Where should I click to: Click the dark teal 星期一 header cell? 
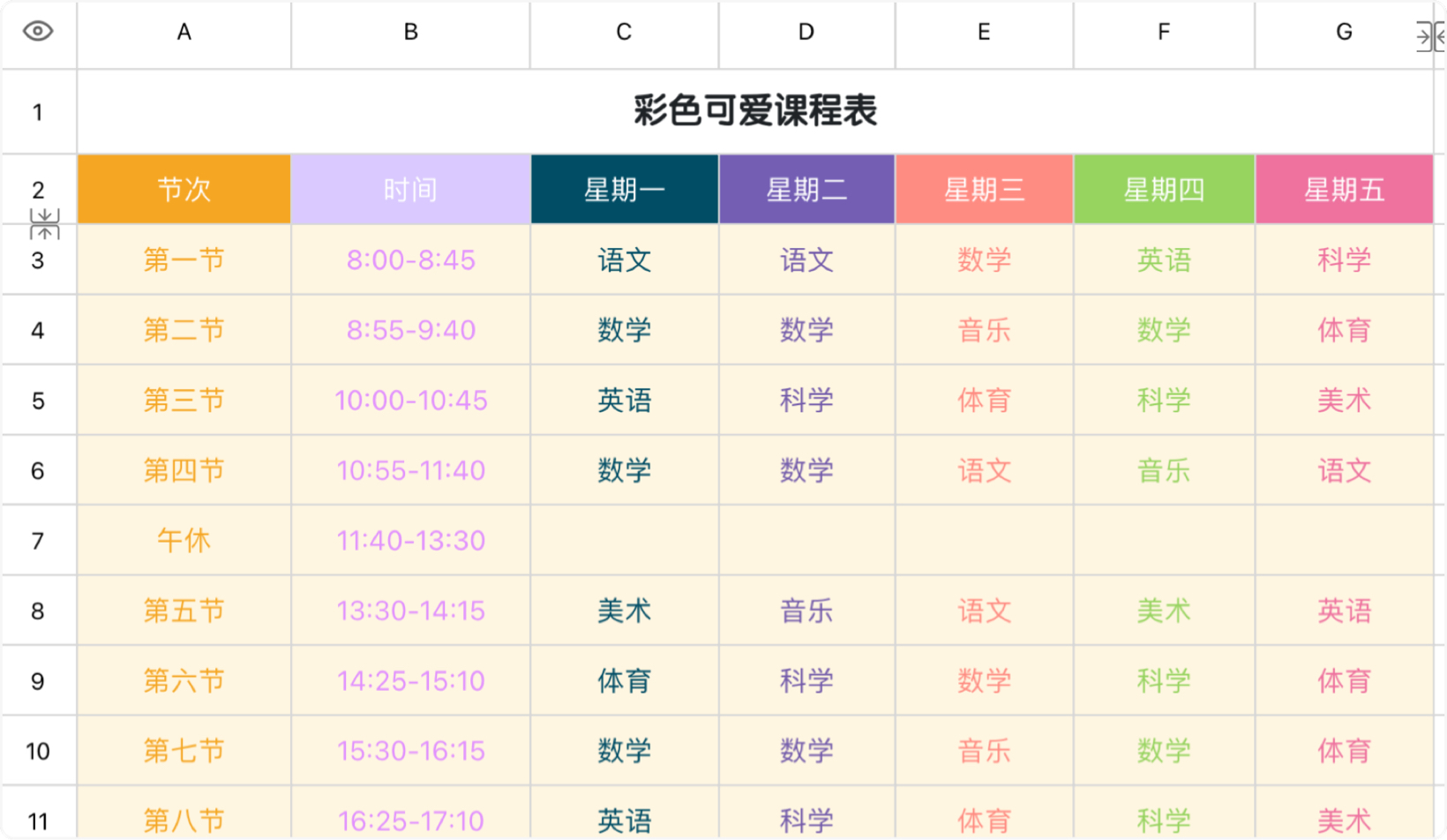pyautogui.click(x=624, y=190)
